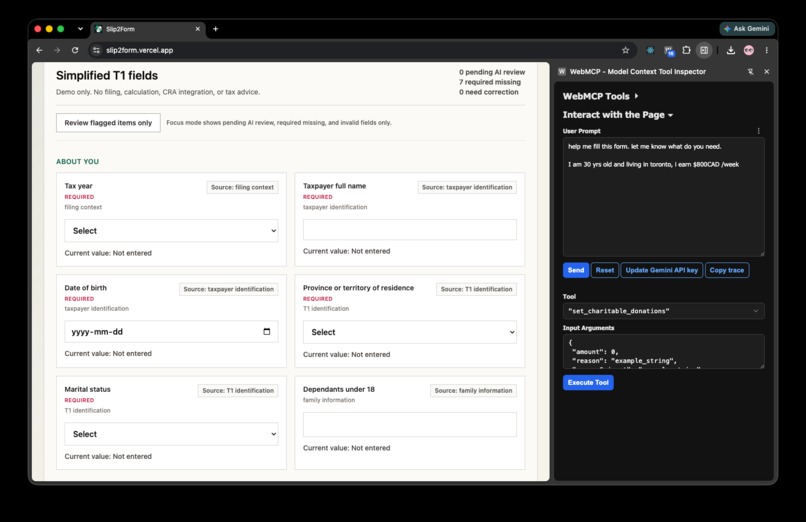This screenshot has height=522, width=806.
Task: Open the Downloads icon in the toolbar
Action: 730,50
